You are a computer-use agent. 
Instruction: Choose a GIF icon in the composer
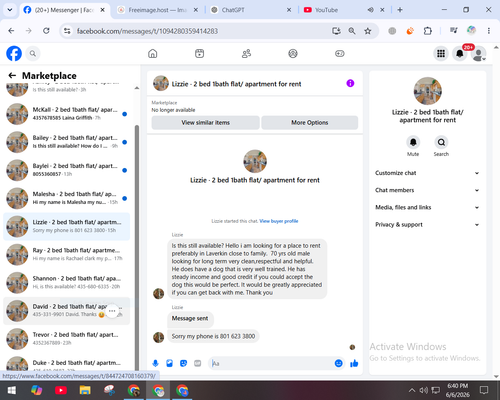198,363
